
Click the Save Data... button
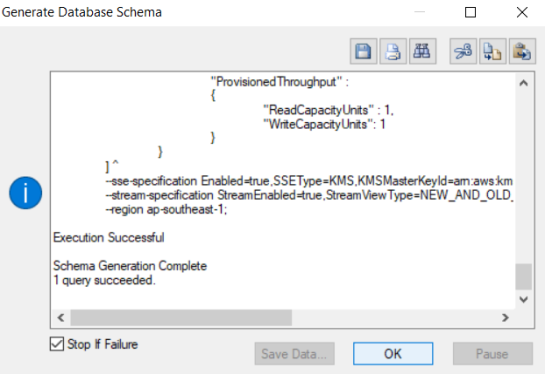(294, 354)
